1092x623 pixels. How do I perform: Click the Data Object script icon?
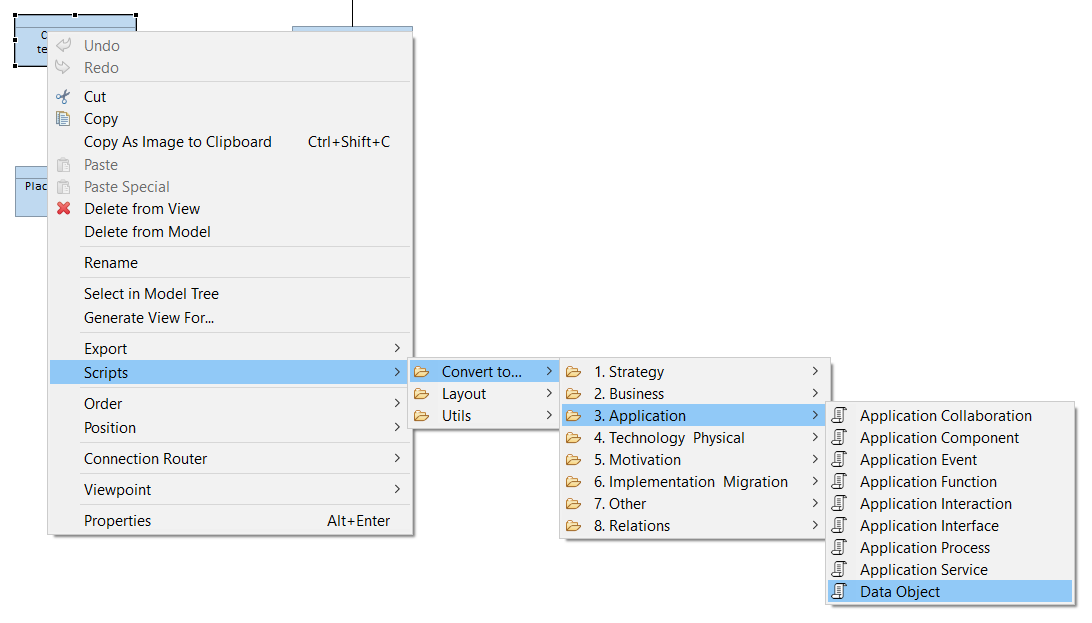click(839, 592)
